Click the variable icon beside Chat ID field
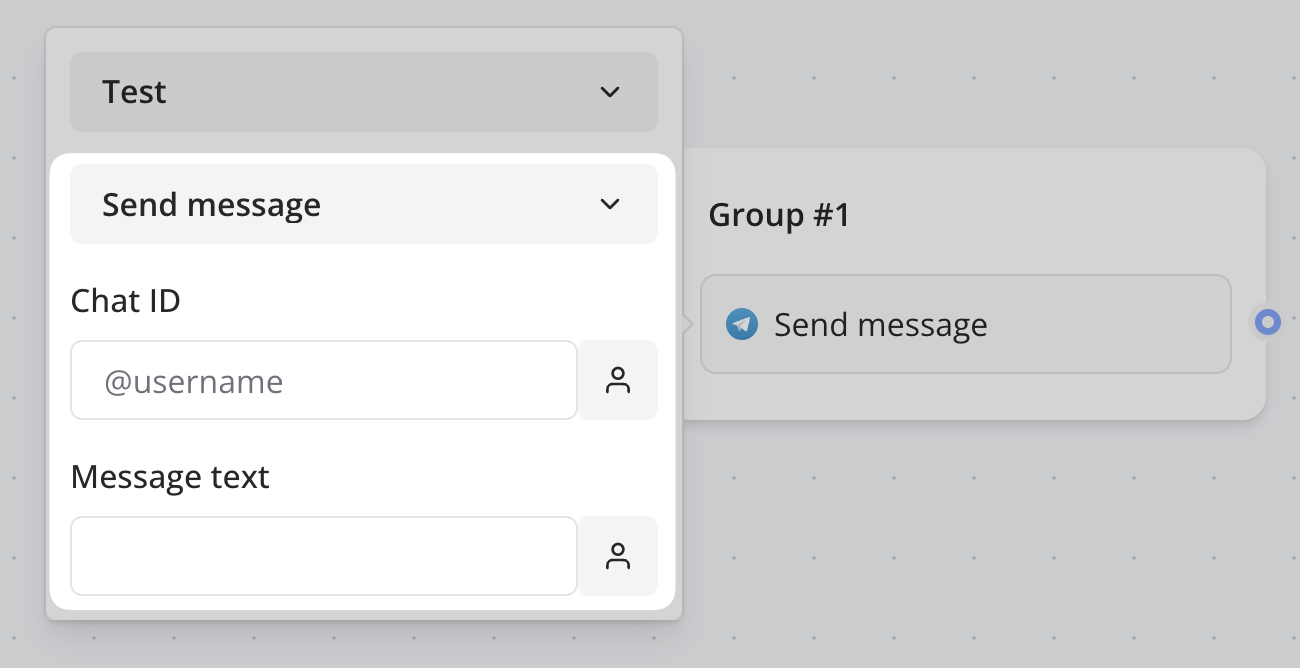This screenshot has width=1300, height=668. click(618, 380)
